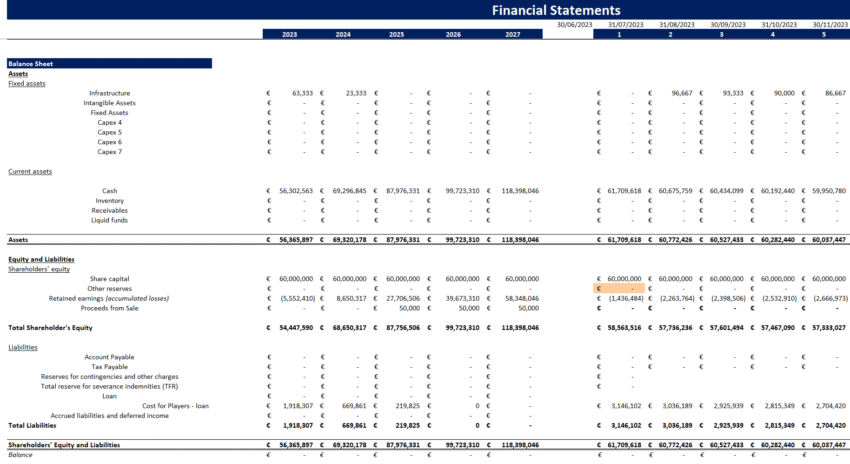Select the Capex 6 row label
The width and height of the screenshot is (850, 464).
pos(110,142)
